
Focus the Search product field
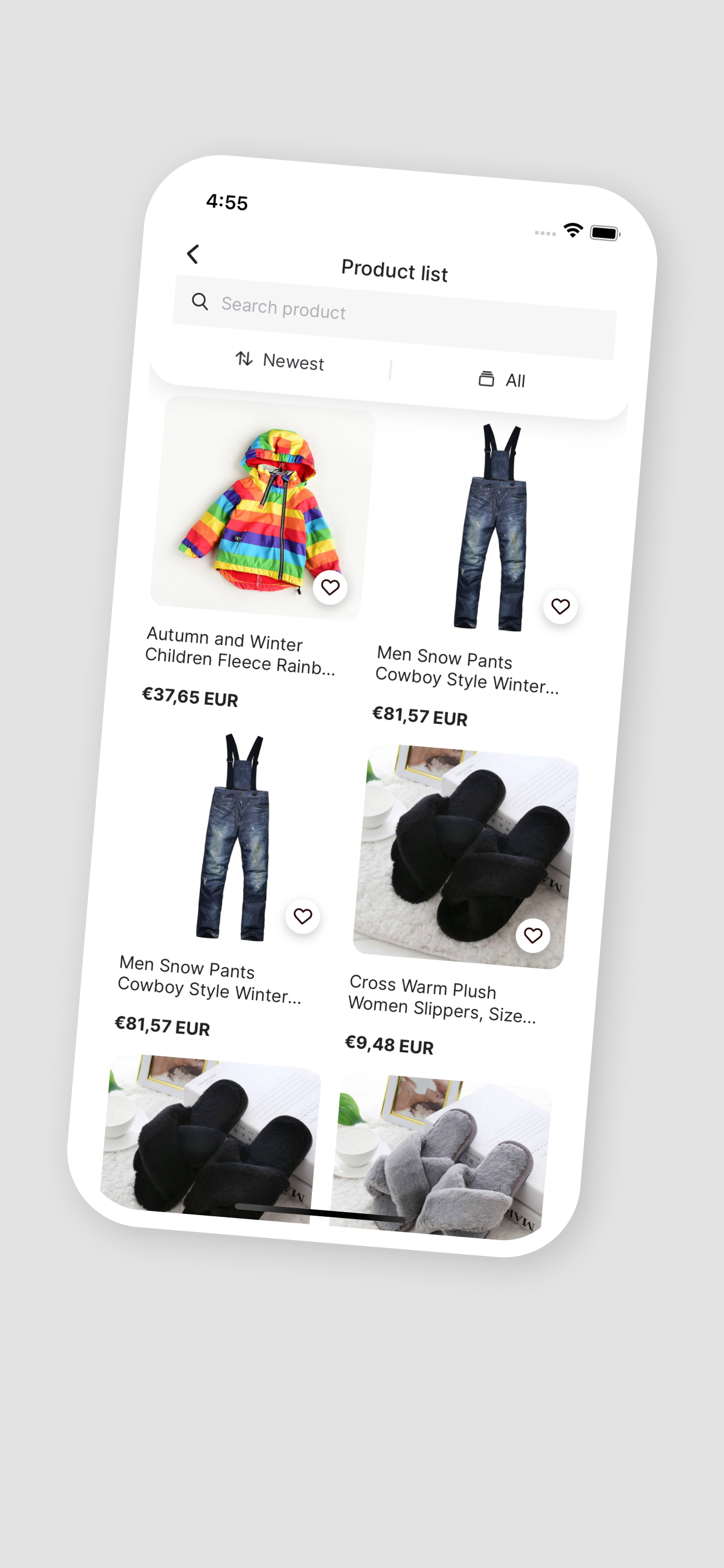(395, 317)
